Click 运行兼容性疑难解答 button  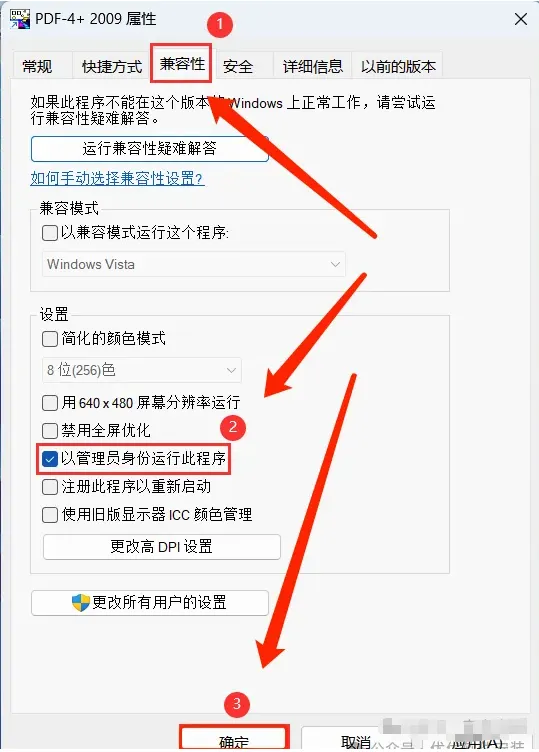pos(150,149)
